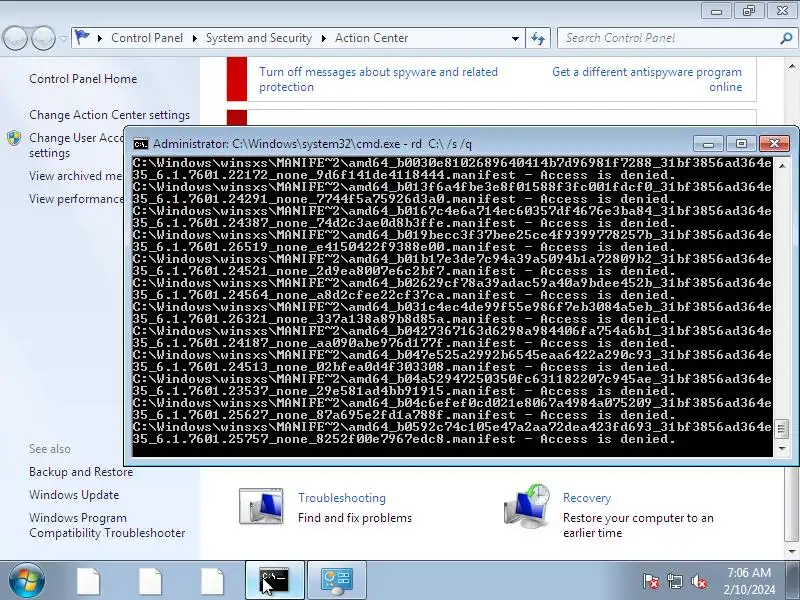This screenshot has height=600, width=800.
Task: Click the UAC shield icon
Action: pyautogui.click(x=14, y=138)
